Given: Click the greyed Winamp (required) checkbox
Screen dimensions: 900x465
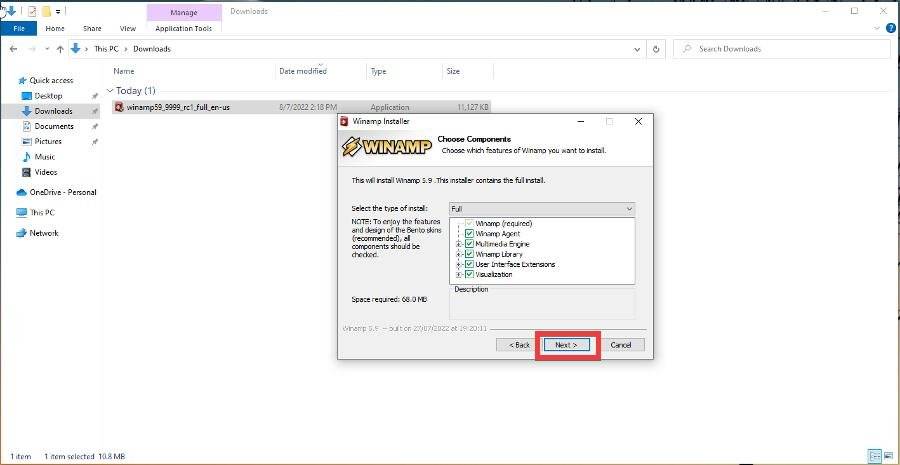Looking at the screenshot, I should [470, 223].
